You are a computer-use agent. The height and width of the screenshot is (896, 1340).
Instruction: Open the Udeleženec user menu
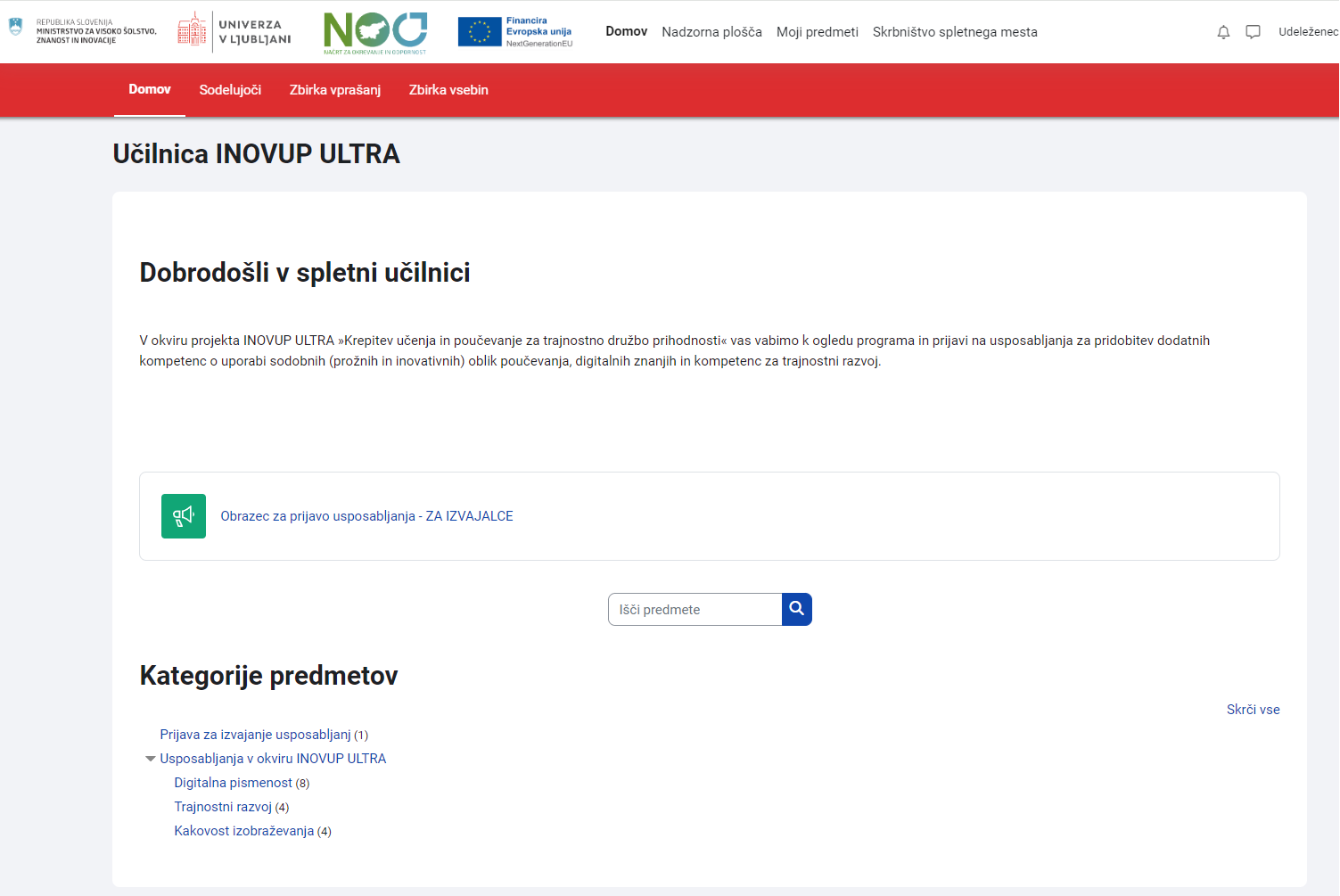tap(1307, 32)
